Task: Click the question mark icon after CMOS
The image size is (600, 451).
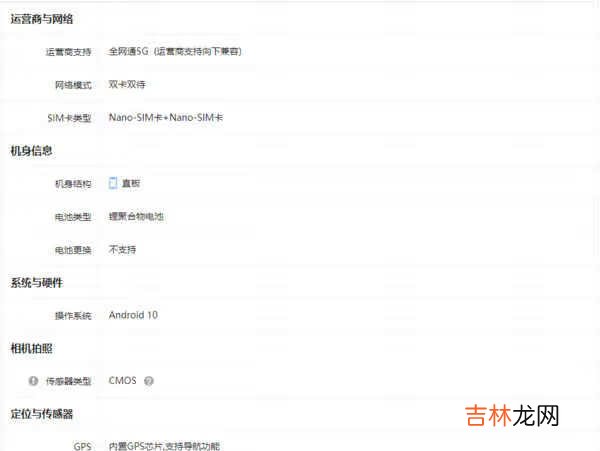Action: 149,381
